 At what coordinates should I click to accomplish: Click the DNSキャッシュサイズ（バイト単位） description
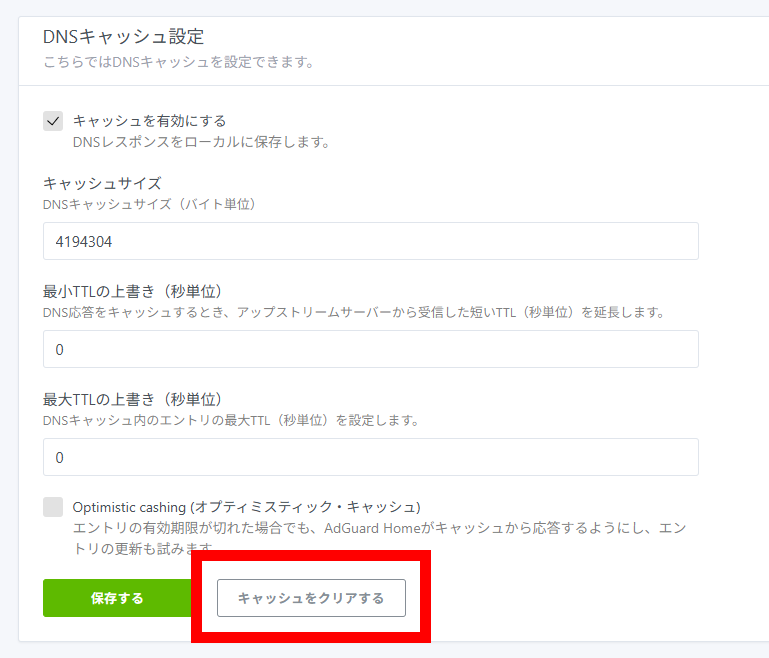150,204
